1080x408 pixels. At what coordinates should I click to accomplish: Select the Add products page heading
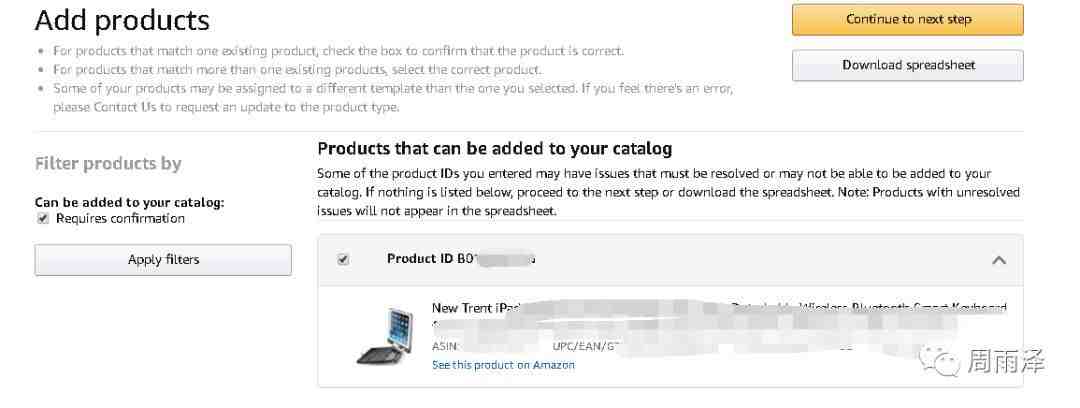122,20
